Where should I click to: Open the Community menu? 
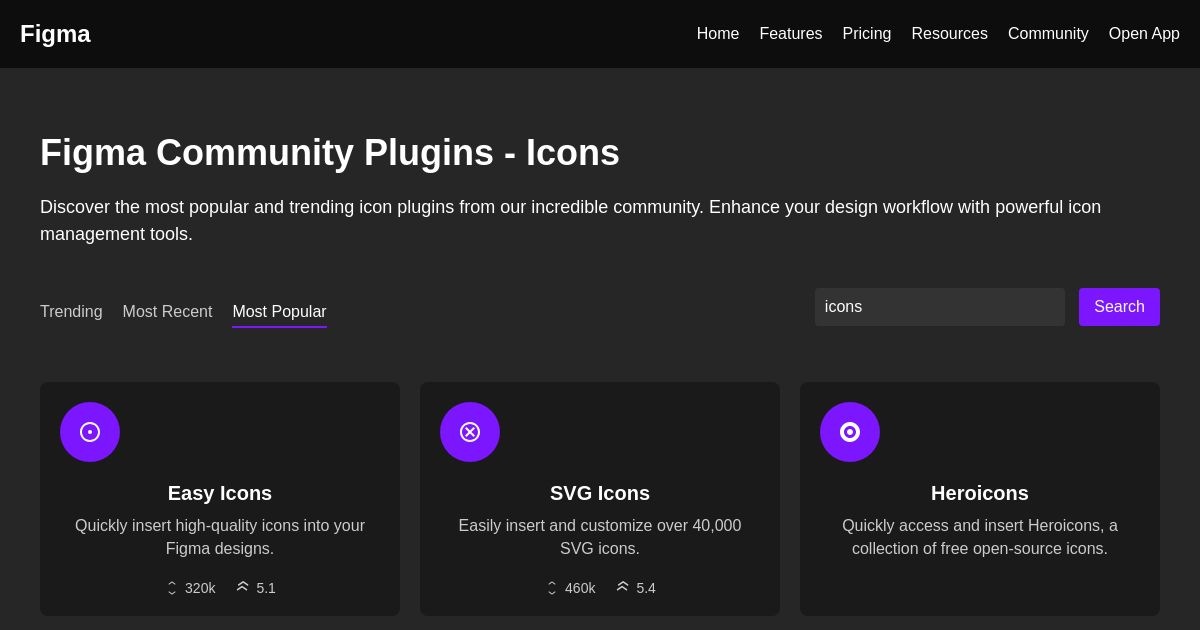[x=1048, y=33]
